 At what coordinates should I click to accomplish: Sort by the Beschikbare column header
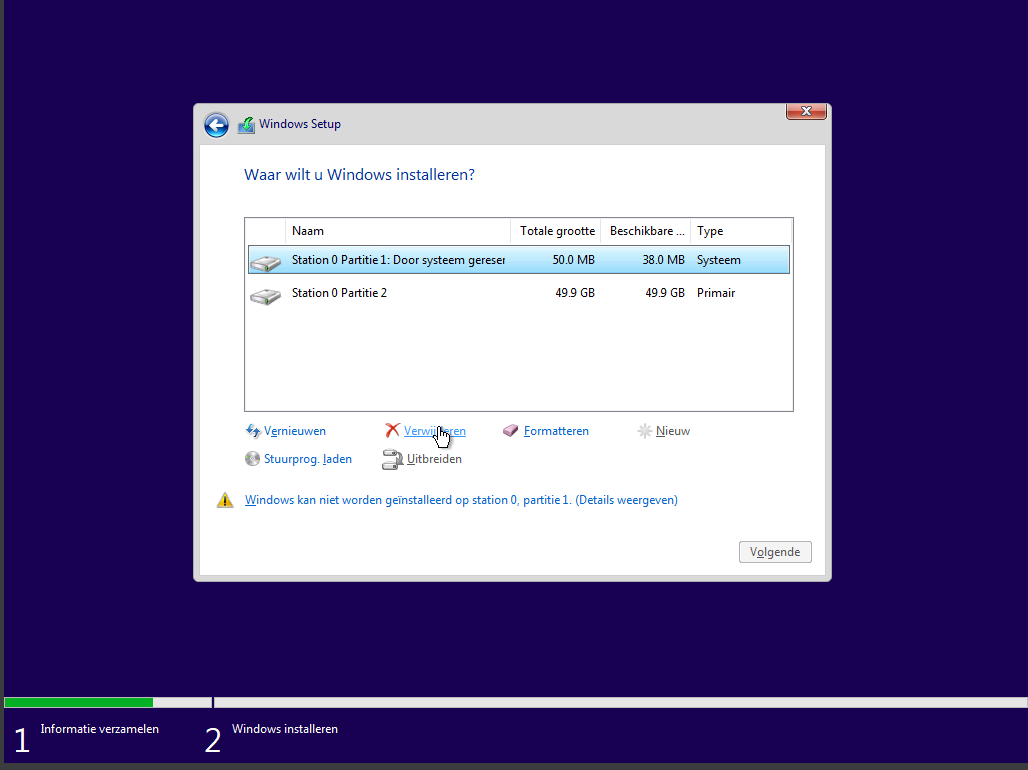point(646,231)
